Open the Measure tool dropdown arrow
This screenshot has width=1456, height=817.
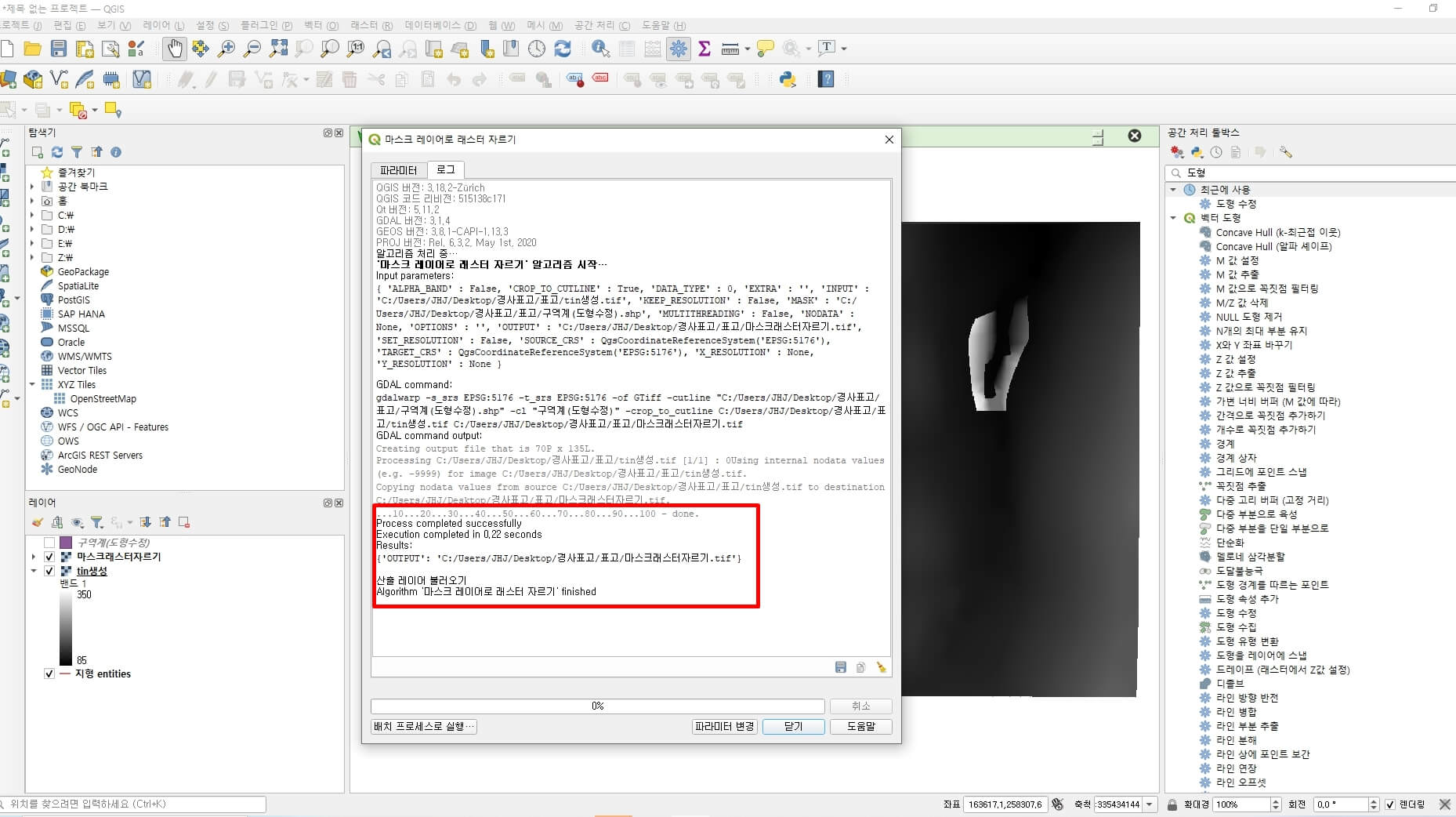[x=748, y=49]
